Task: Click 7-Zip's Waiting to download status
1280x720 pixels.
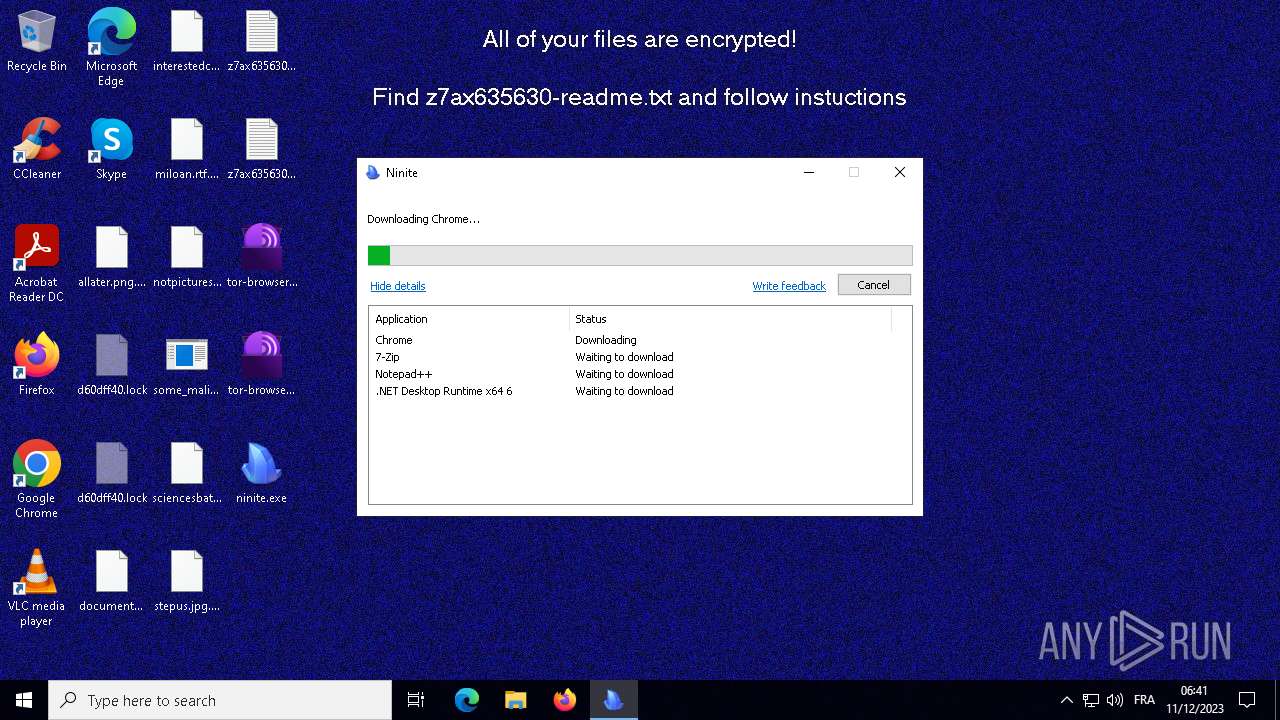Action: (x=624, y=357)
